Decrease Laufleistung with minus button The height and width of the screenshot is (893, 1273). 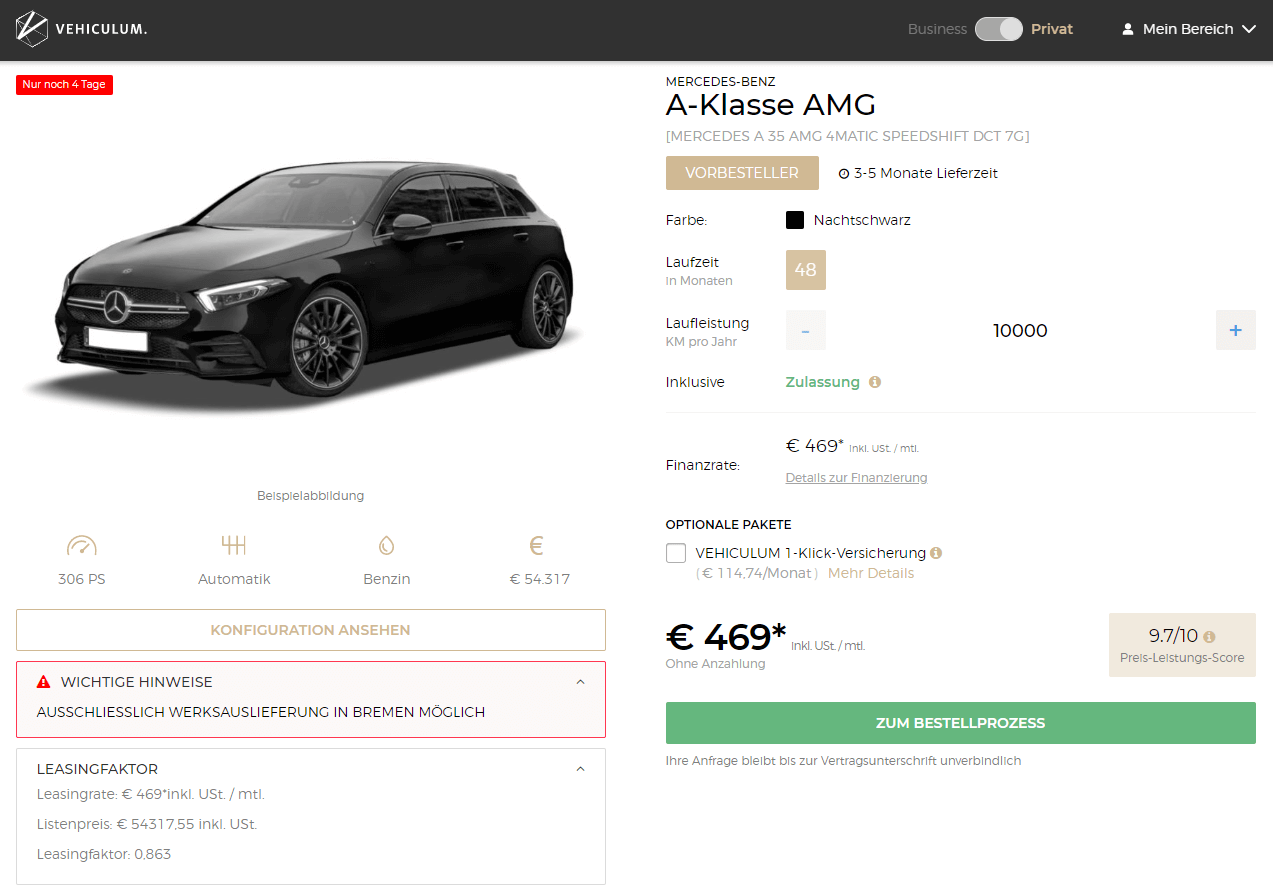806,330
